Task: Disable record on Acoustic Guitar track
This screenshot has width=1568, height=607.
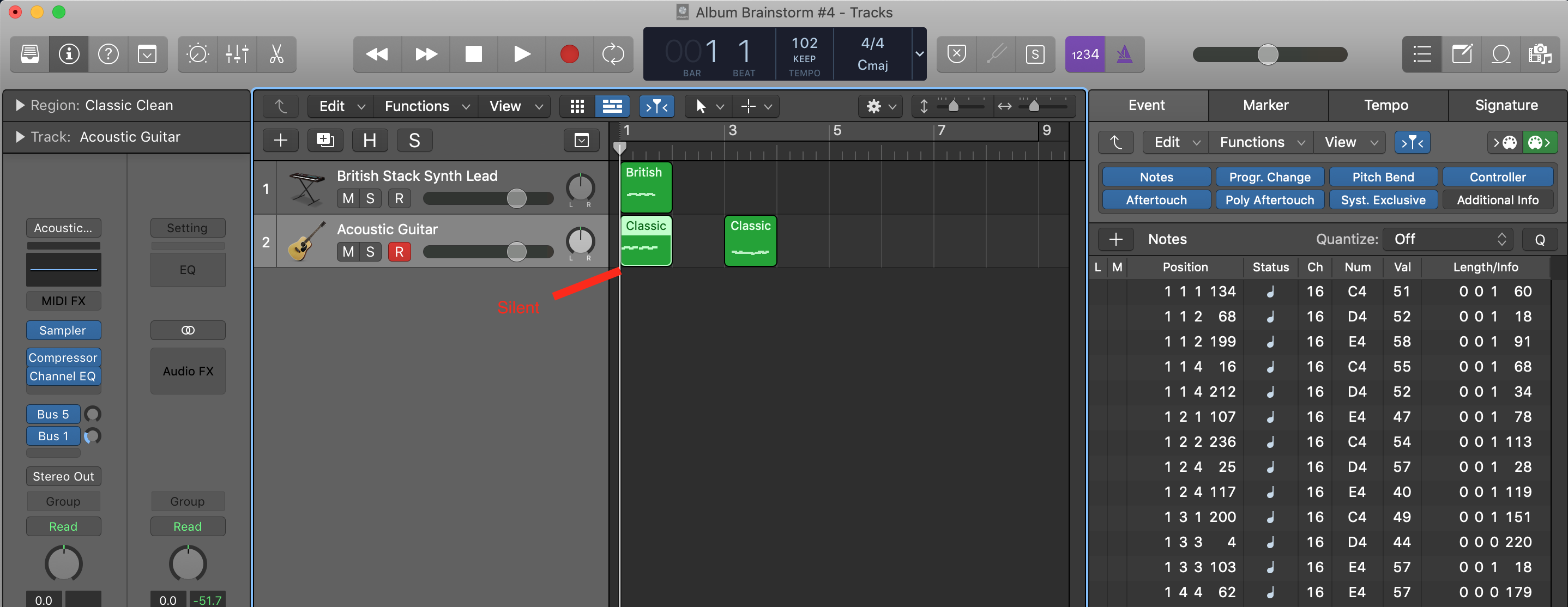Action: tap(399, 252)
